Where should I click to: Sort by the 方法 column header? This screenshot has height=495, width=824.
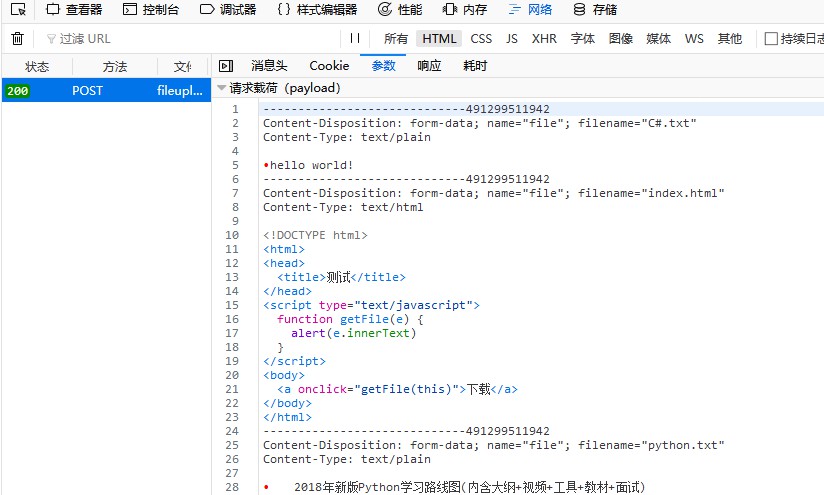pyautogui.click(x=115, y=67)
